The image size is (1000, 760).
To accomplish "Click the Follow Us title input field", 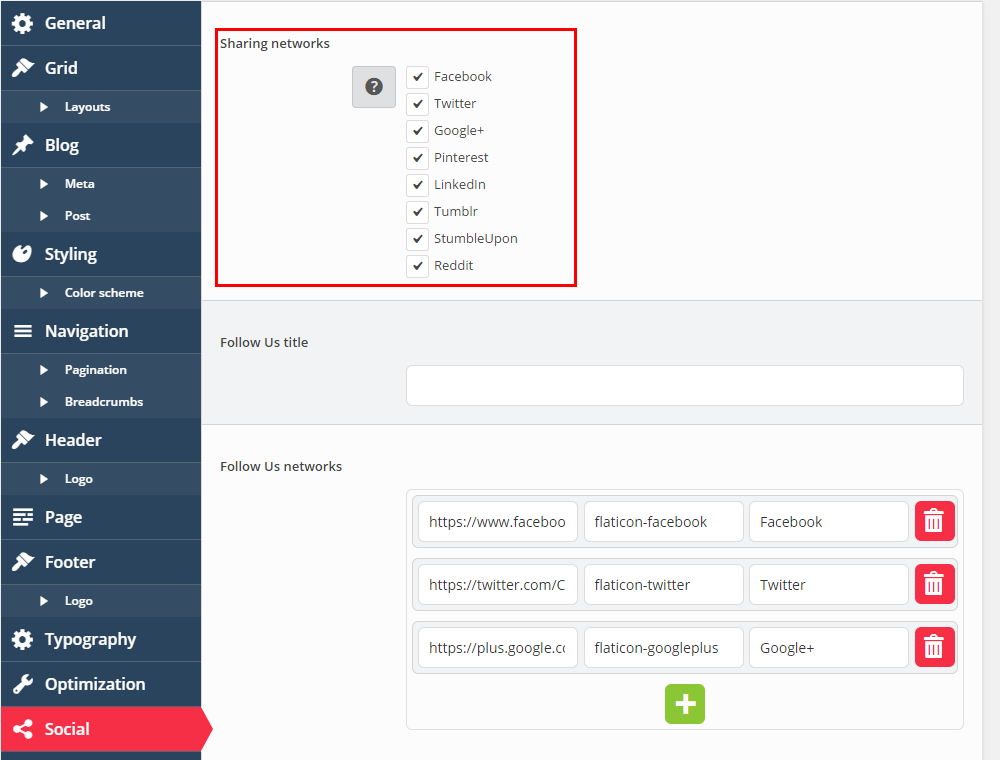I will 684,385.
